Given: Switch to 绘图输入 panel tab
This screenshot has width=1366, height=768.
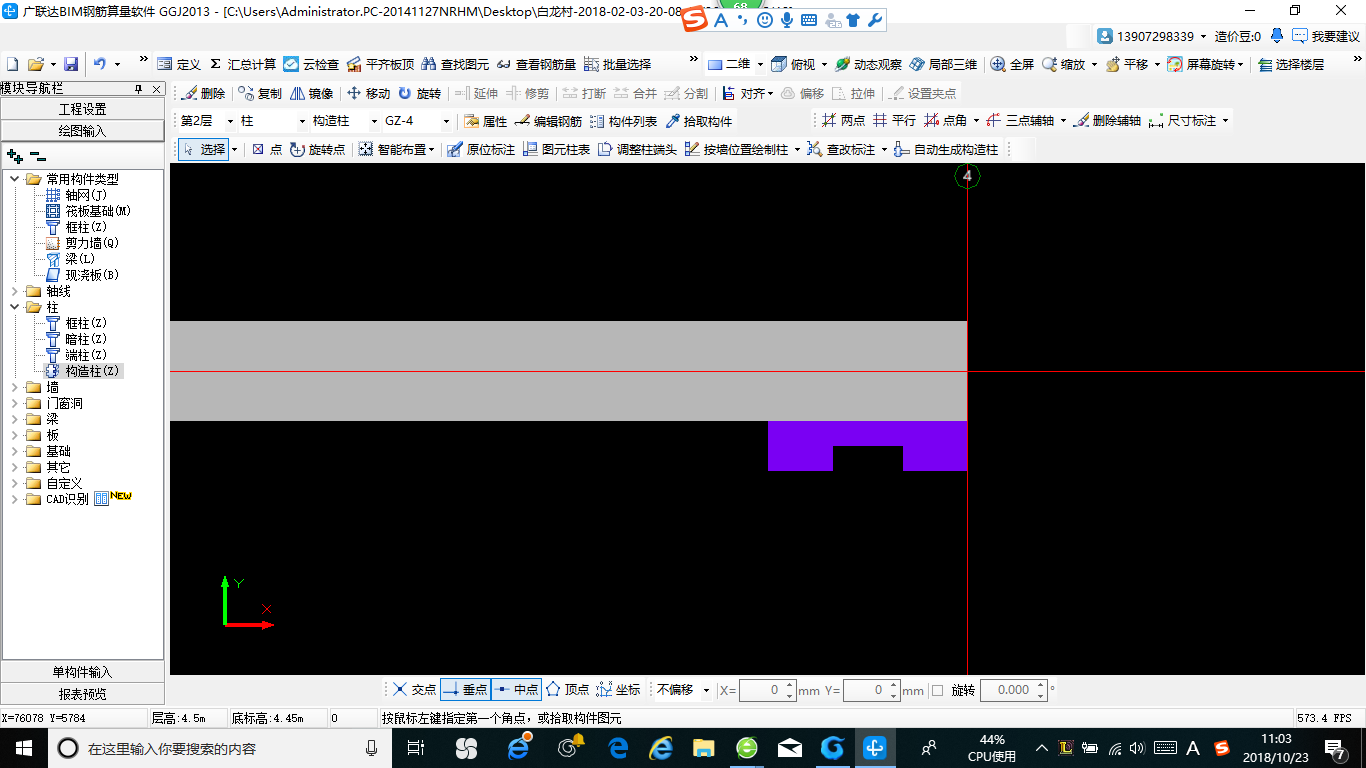Looking at the screenshot, I should pyautogui.click(x=82, y=131).
